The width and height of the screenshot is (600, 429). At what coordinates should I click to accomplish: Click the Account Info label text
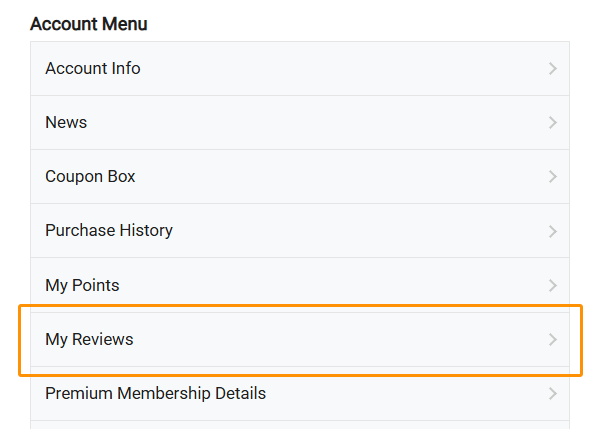click(93, 69)
